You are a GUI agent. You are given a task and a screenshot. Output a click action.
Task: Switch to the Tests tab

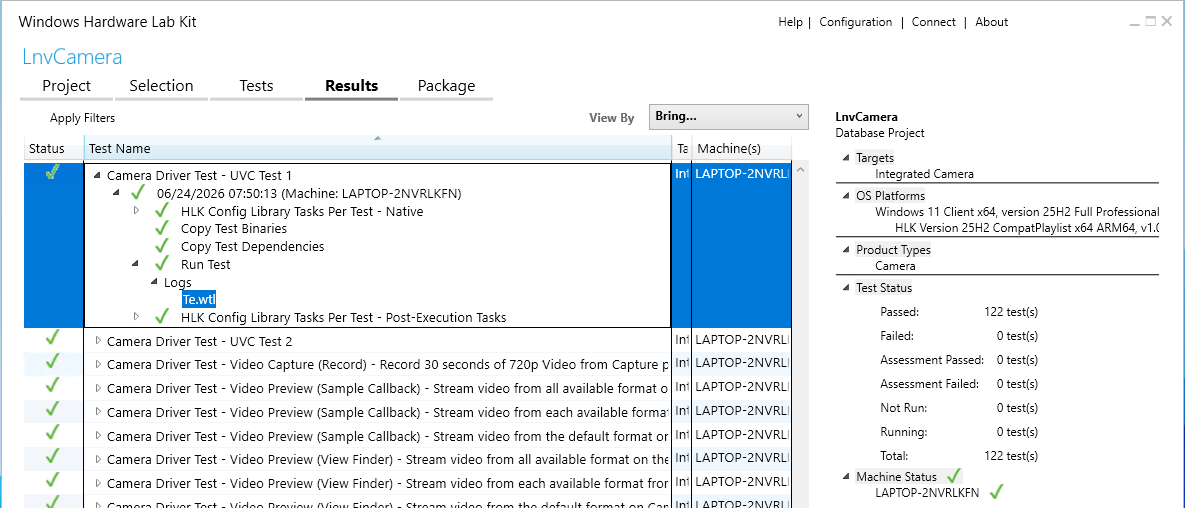(x=256, y=86)
